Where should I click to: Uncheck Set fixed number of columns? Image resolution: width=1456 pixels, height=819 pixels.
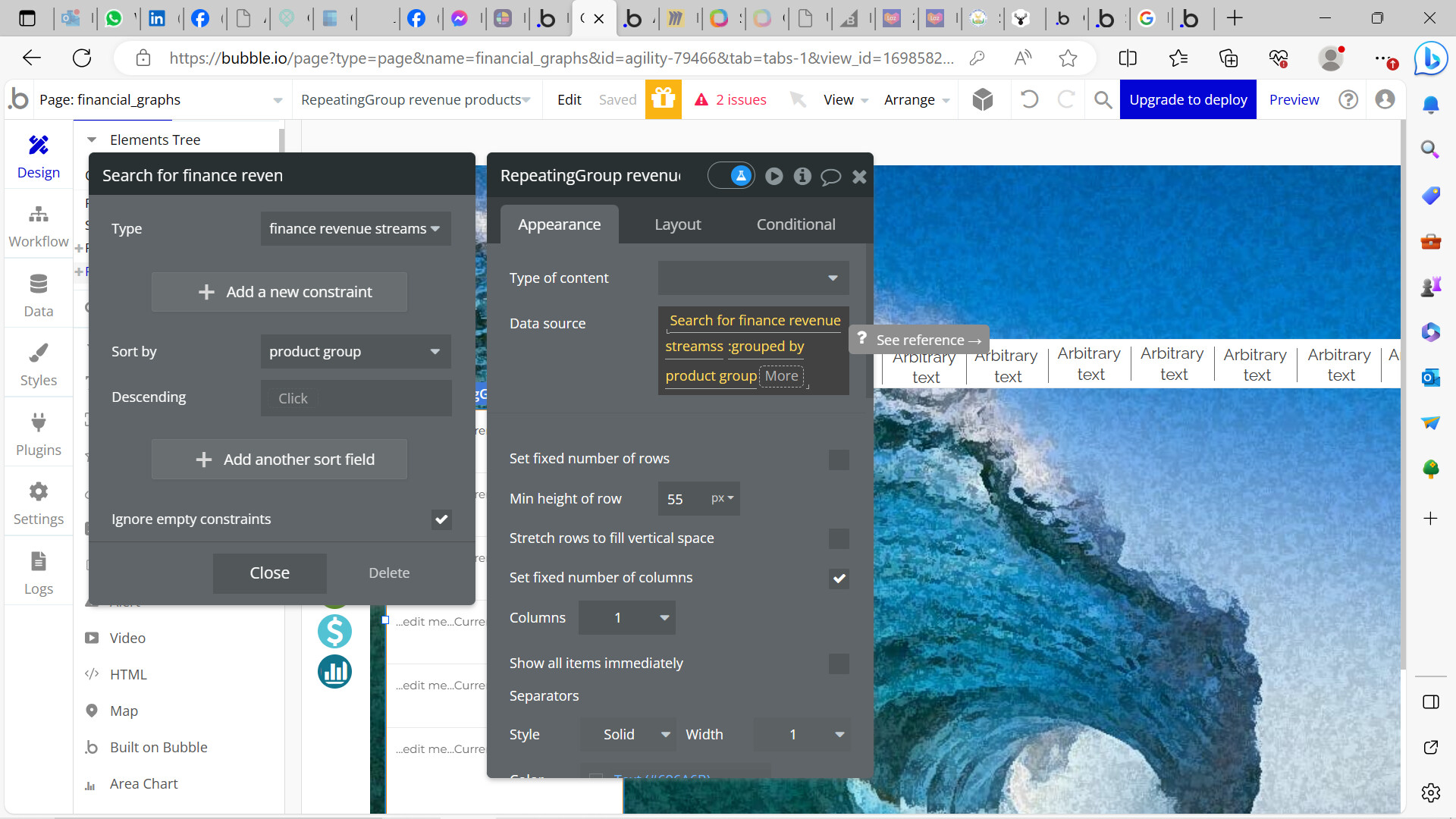coord(839,579)
